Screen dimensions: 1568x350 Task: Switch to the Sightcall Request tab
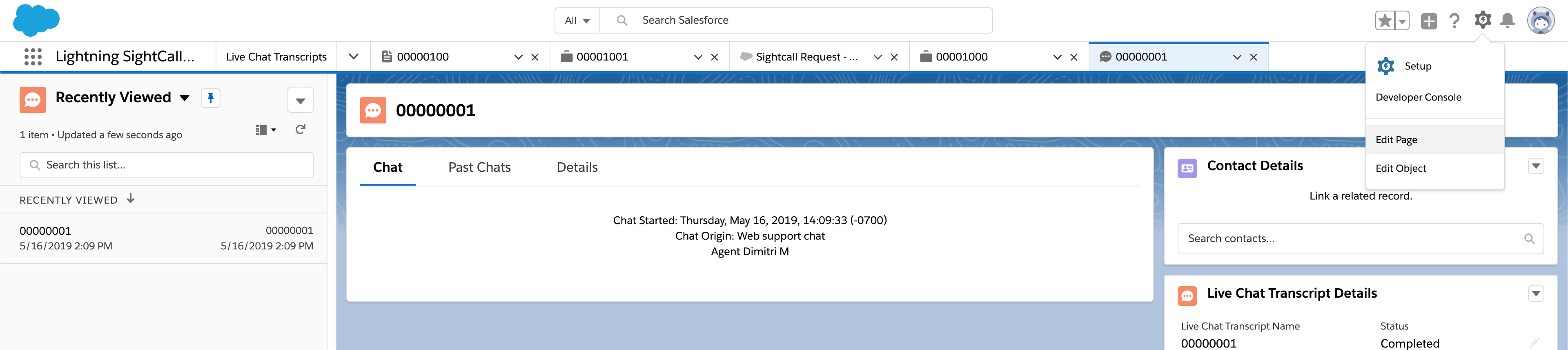pos(806,57)
